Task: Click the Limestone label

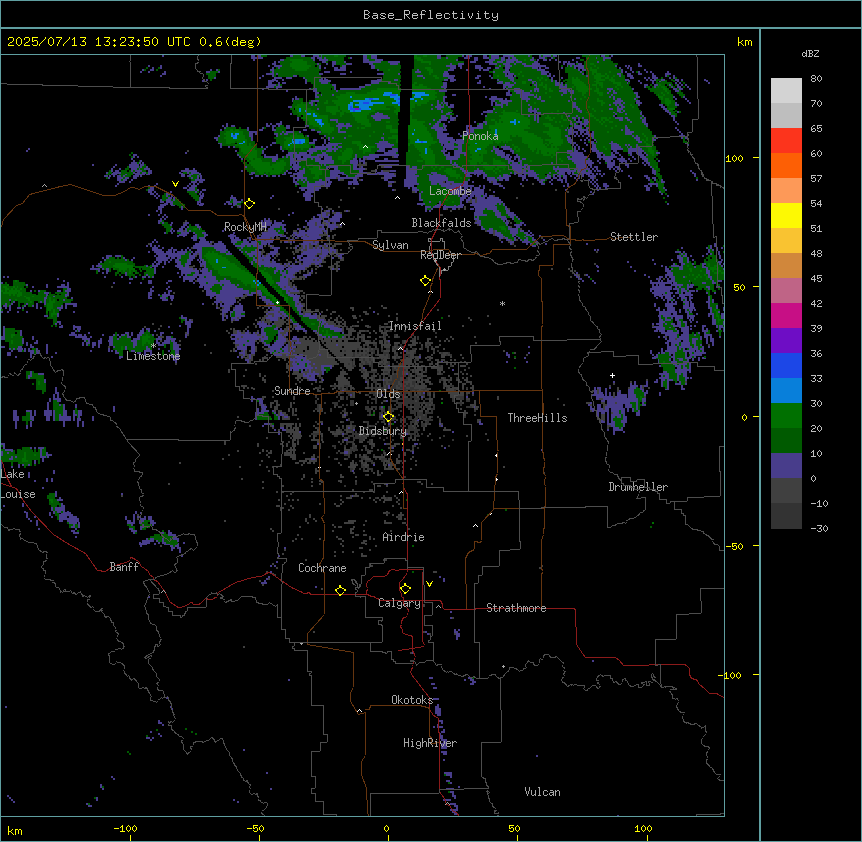Action: tap(153, 356)
